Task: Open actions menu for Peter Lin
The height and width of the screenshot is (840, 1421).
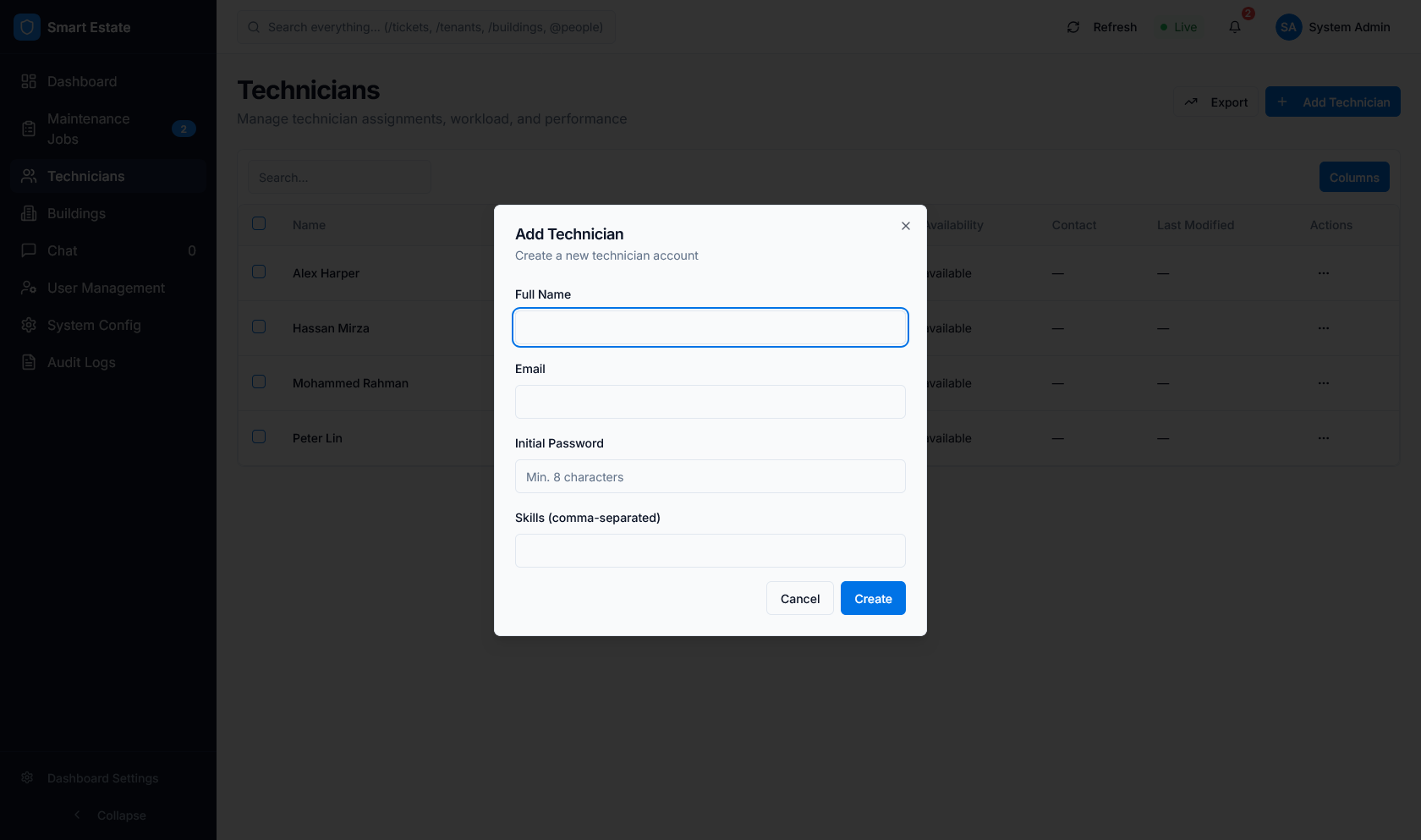Action: click(x=1323, y=438)
